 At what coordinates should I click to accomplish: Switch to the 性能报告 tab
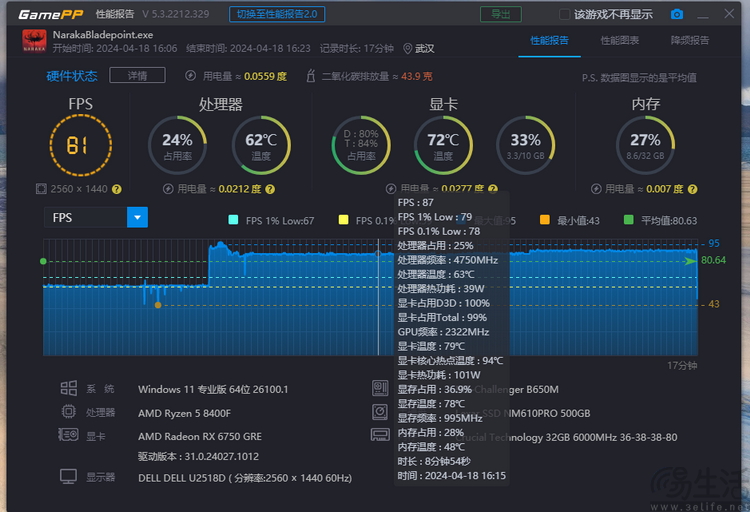[550, 41]
